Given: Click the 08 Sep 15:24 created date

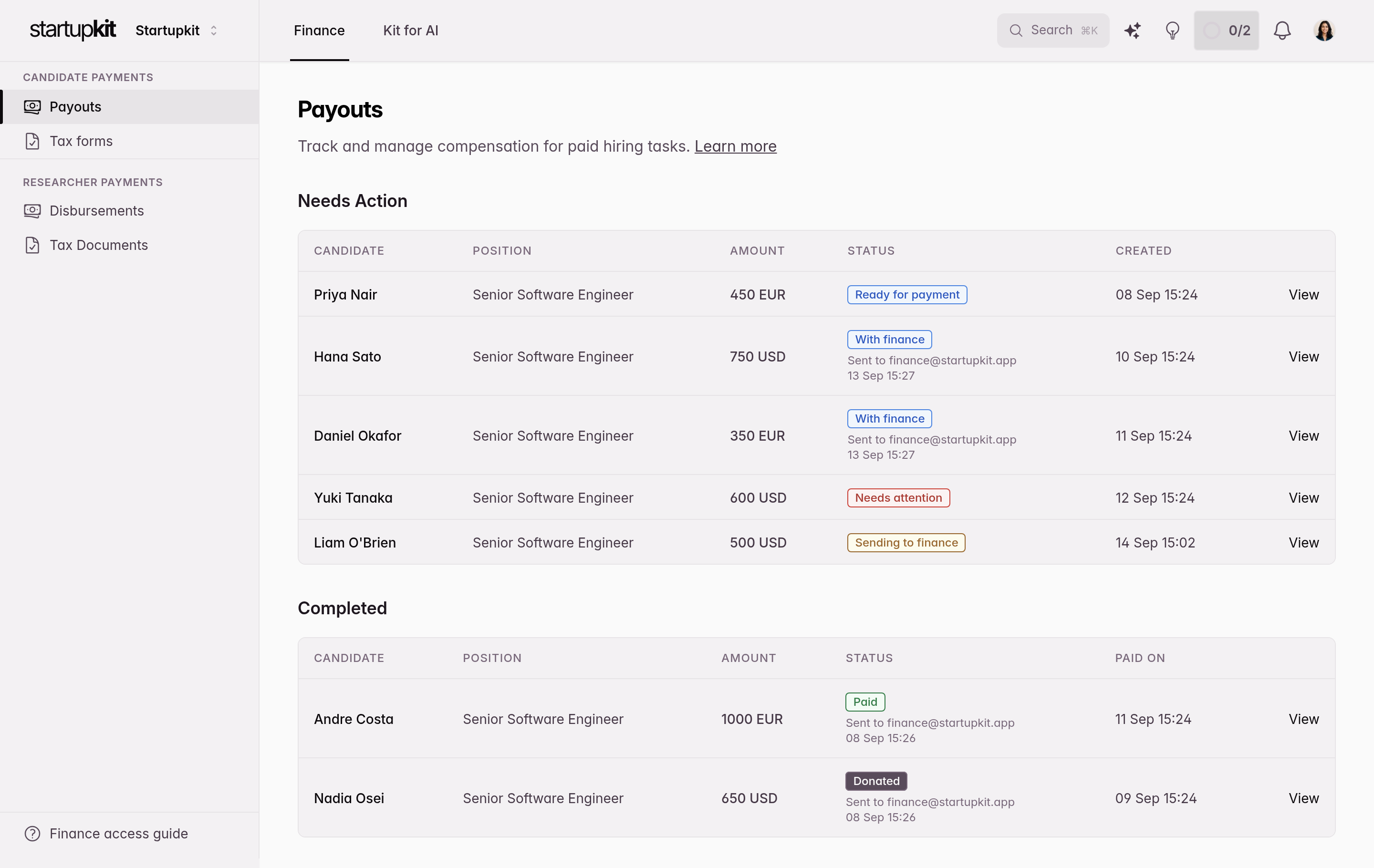Looking at the screenshot, I should point(1156,294).
